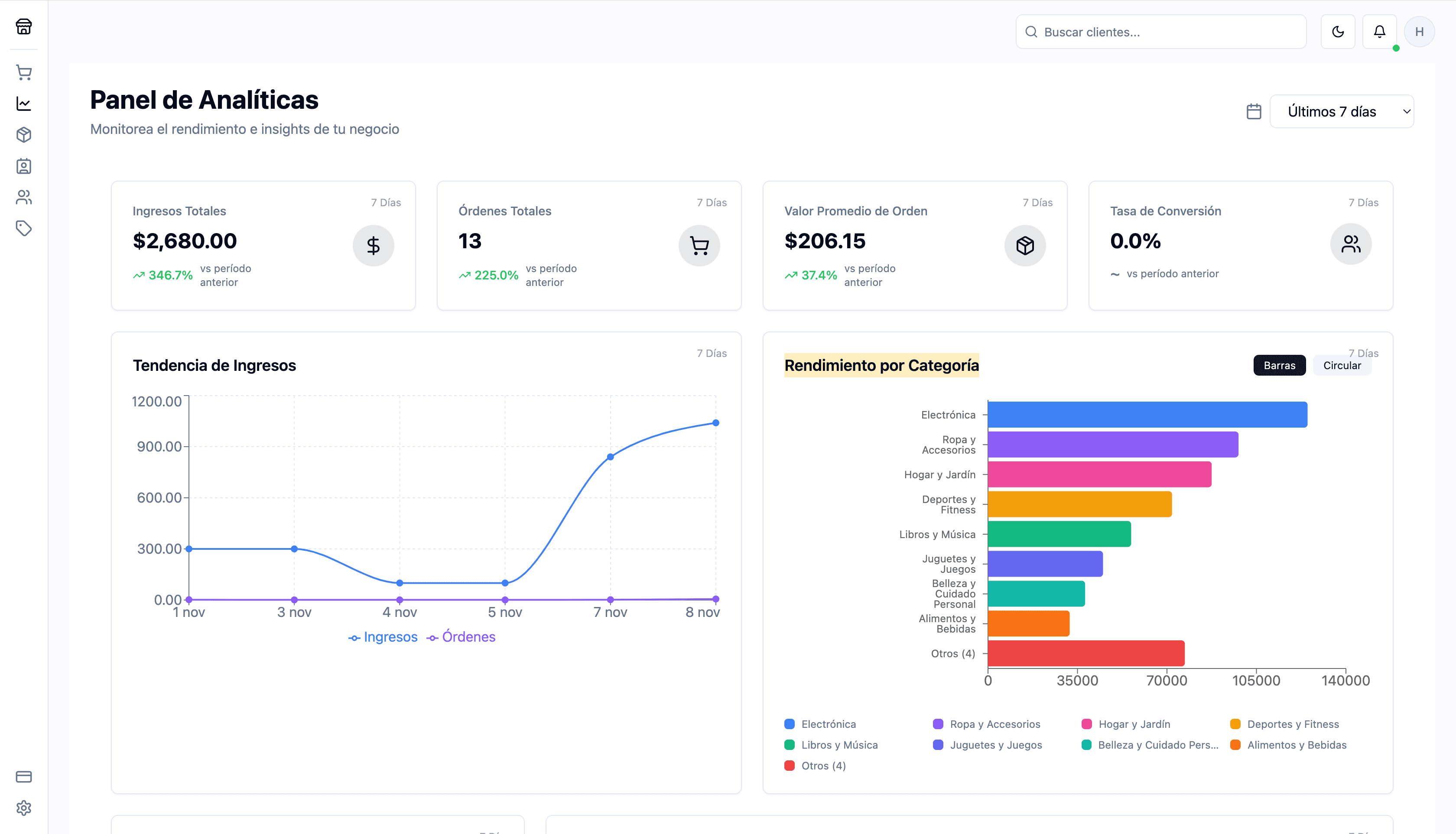Image resolution: width=1456 pixels, height=834 pixels.
Task: Open the settings gear sidebar icon
Action: [23, 808]
